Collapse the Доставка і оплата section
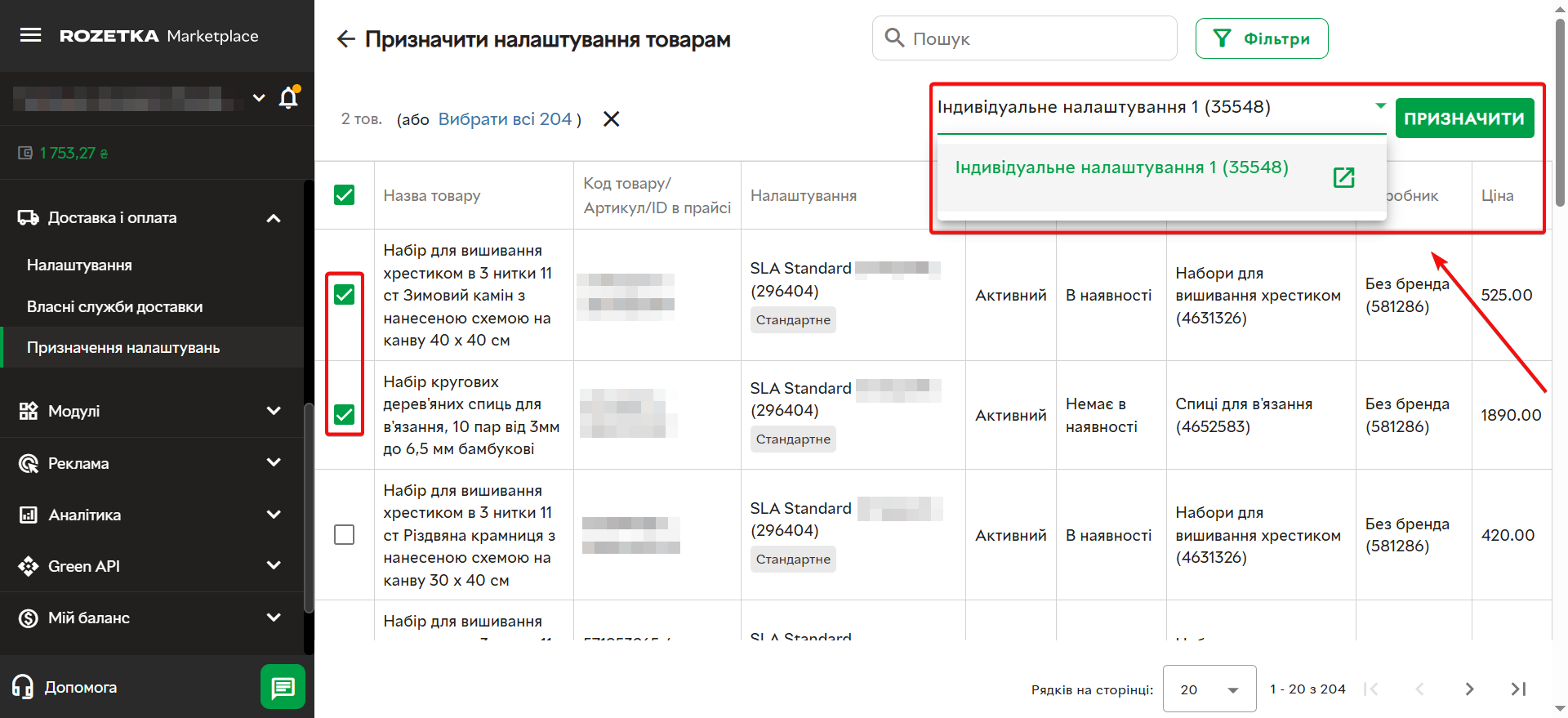This screenshot has width=1568, height=718. pyautogui.click(x=274, y=218)
